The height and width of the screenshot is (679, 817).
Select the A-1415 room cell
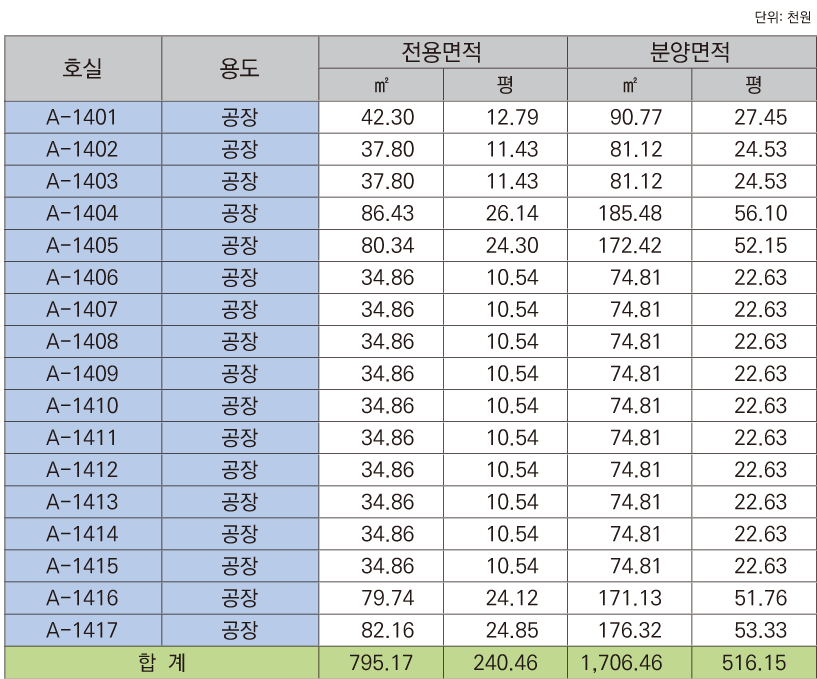coord(82,566)
